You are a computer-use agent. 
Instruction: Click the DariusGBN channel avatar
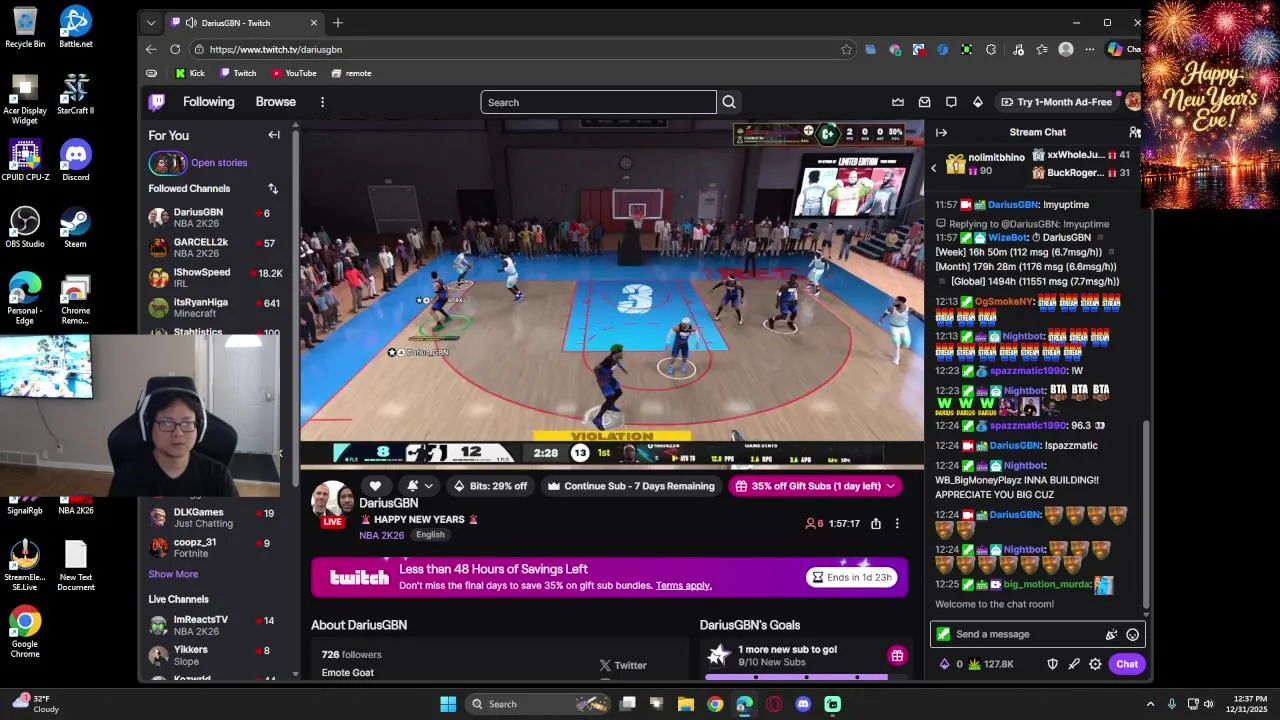(331, 503)
